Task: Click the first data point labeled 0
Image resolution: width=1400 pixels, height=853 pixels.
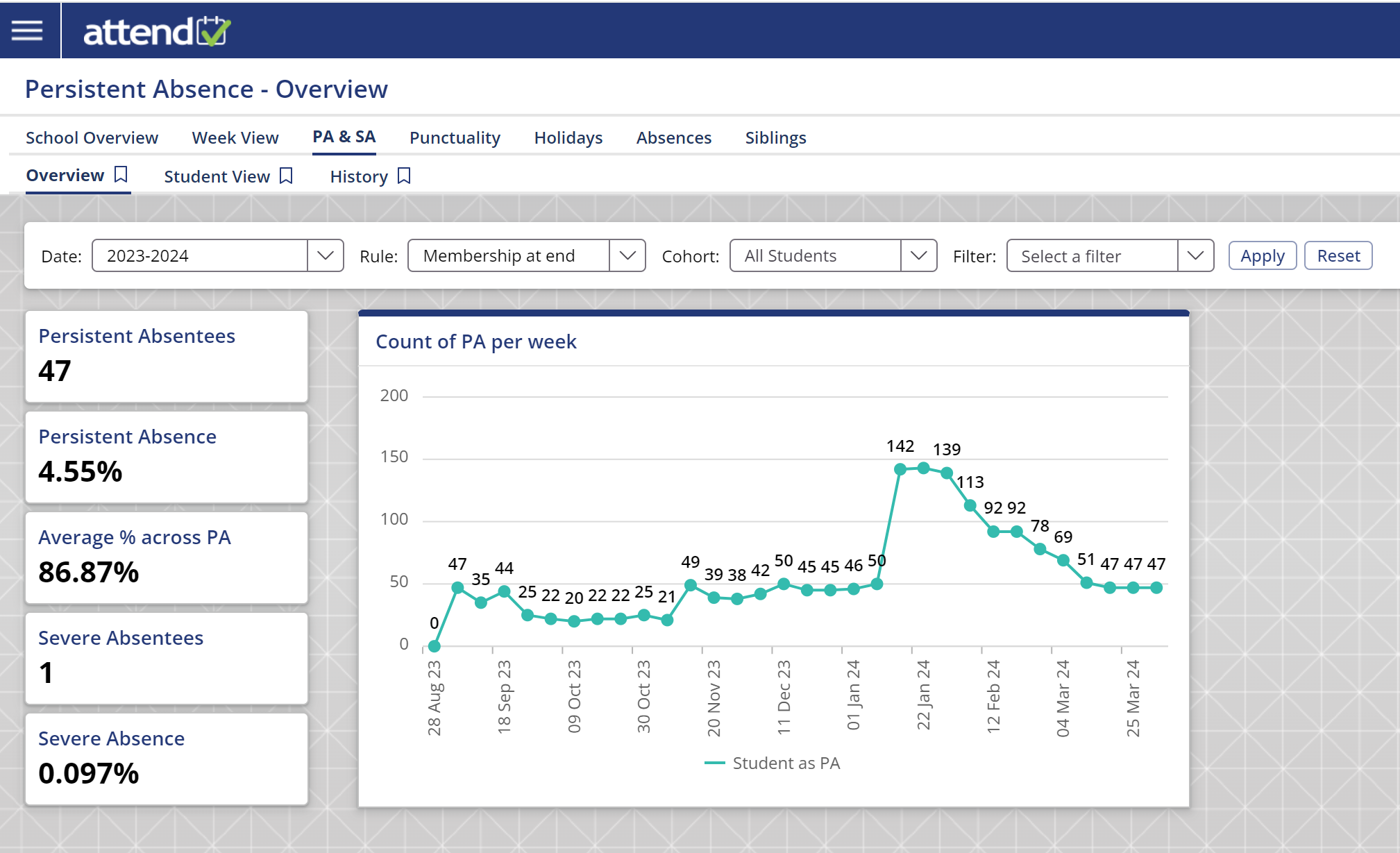Action: click(x=435, y=646)
